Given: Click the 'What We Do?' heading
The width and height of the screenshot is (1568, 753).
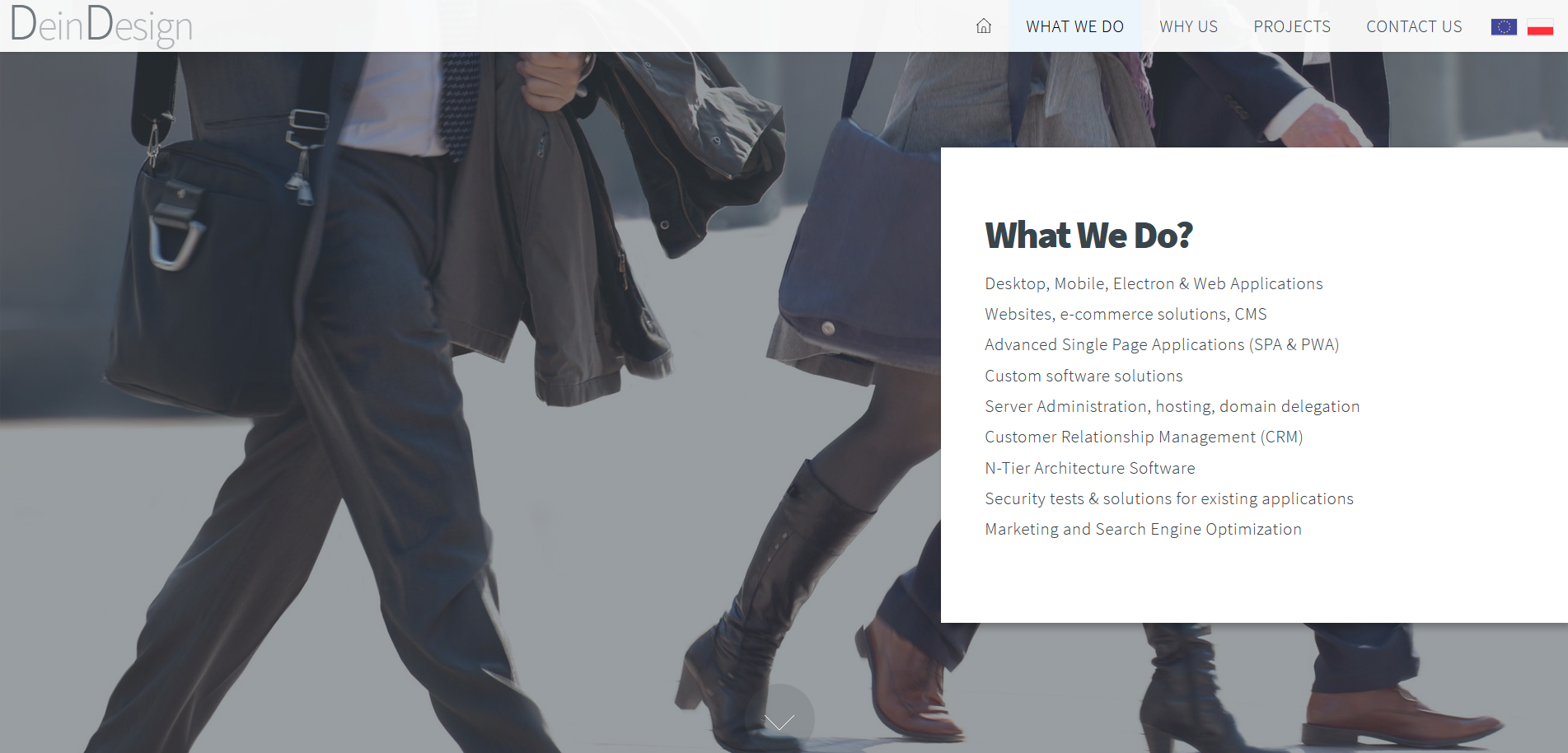Looking at the screenshot, I should click(1088, 236).
